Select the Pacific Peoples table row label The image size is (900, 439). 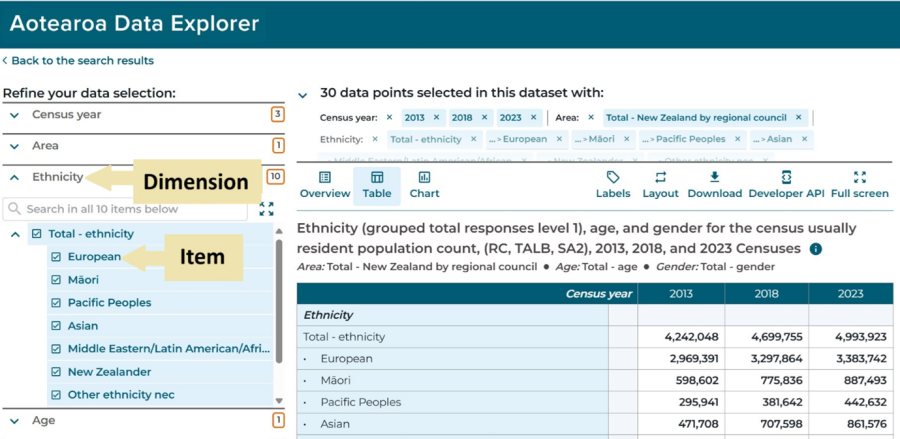point(361,402)
